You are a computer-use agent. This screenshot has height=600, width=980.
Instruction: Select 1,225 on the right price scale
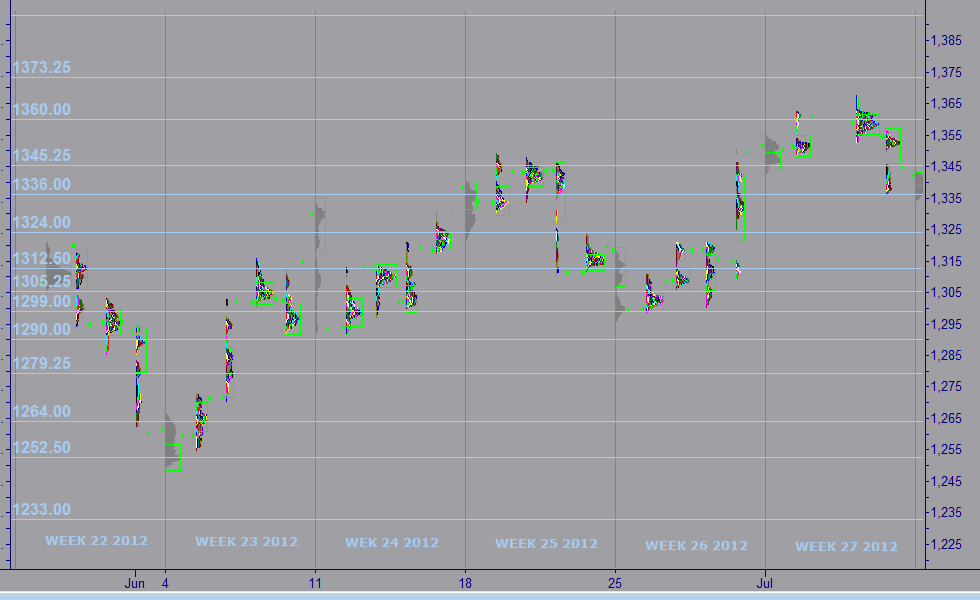pyautogui.click(x=946, y=544)
